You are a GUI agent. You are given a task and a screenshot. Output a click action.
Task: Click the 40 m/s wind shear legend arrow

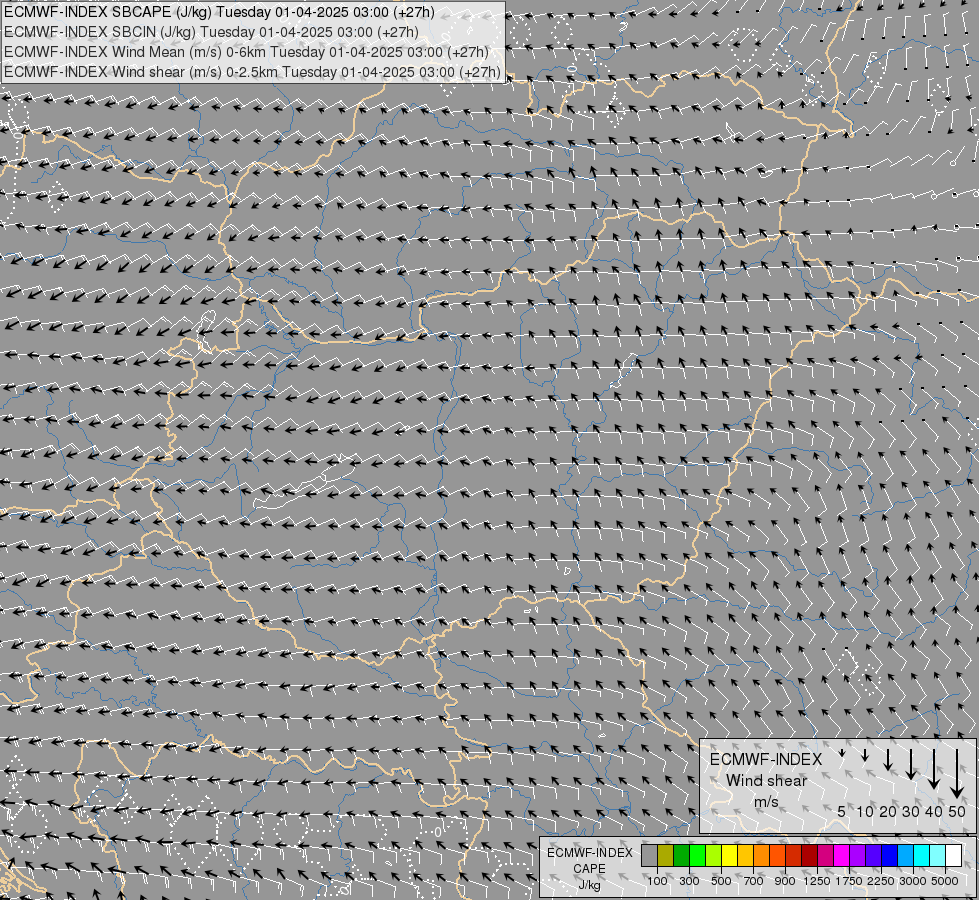pyautogui.click(x=934, y=769)
